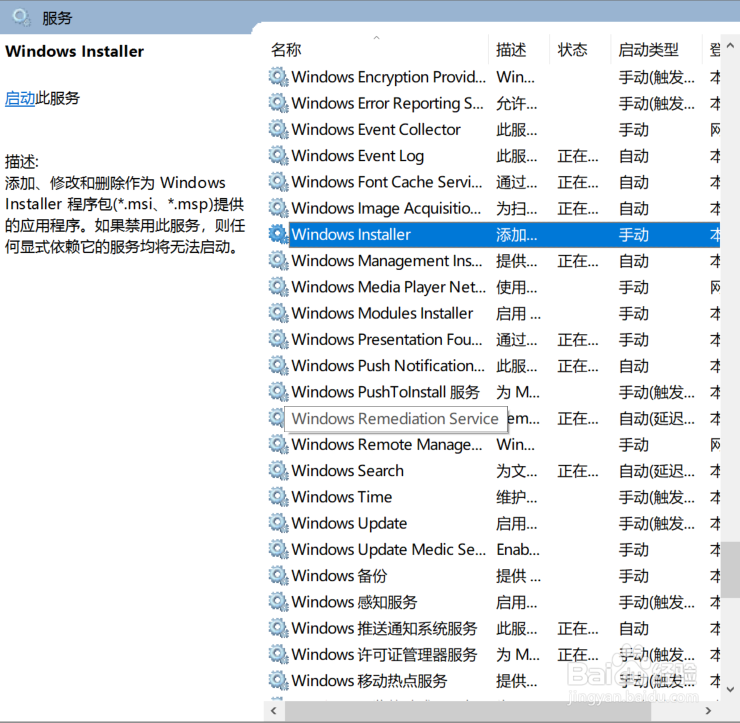Click horizontal scrollbar left arrow
740x723 pixels.
click(x=274, y=710)
